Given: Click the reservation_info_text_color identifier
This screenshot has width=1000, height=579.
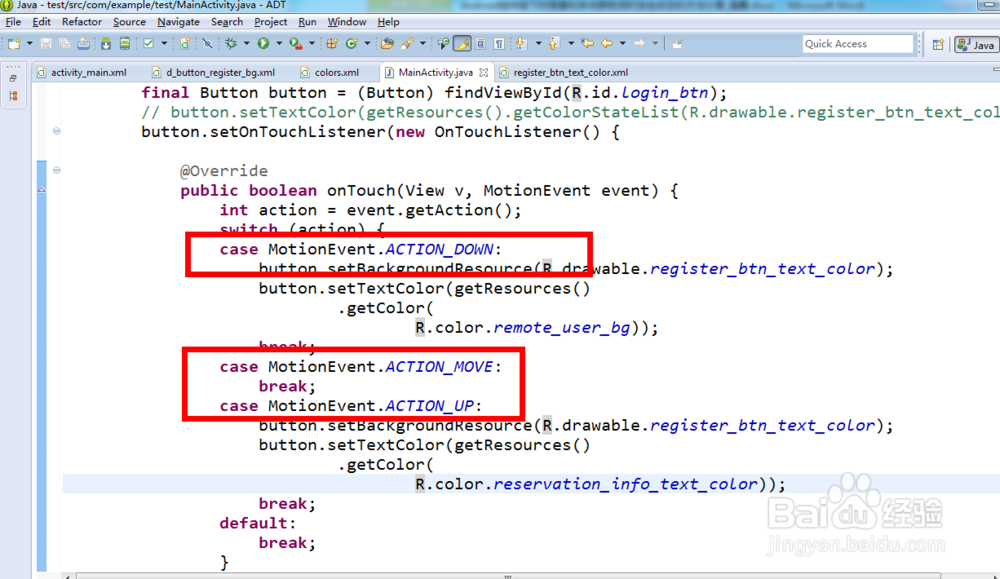Looking at the screenshot, I should 626,484.
